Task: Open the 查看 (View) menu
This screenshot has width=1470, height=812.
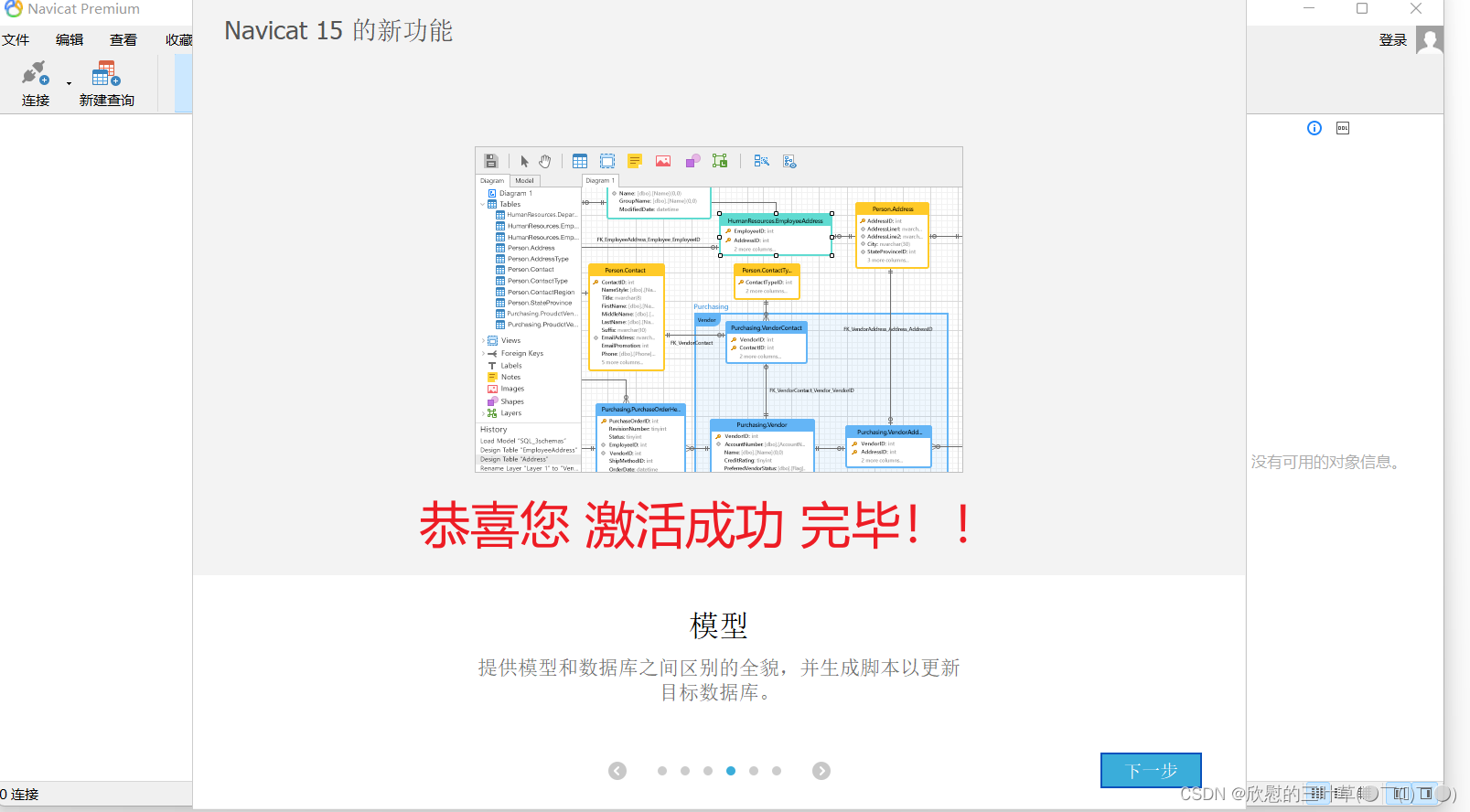Action: [123, 39]
